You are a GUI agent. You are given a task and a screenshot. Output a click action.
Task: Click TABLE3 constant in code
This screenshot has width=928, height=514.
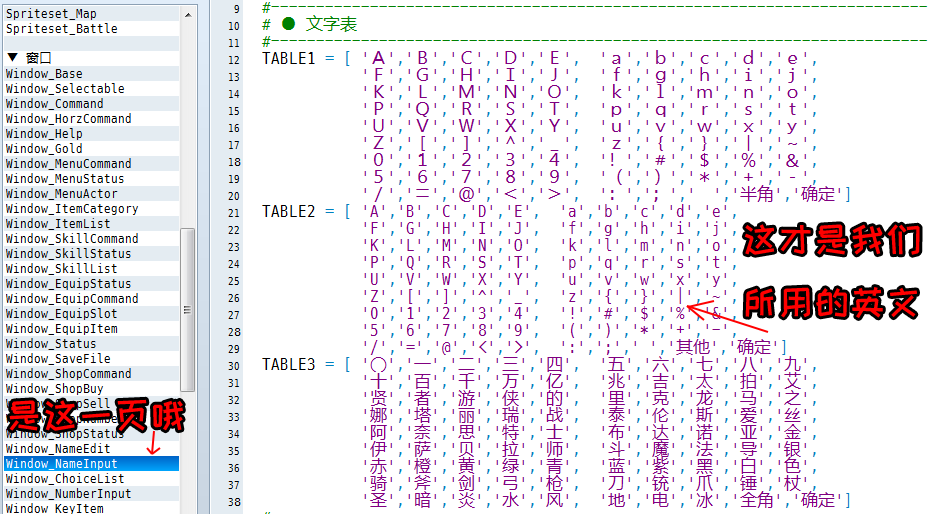click(289, 364)
